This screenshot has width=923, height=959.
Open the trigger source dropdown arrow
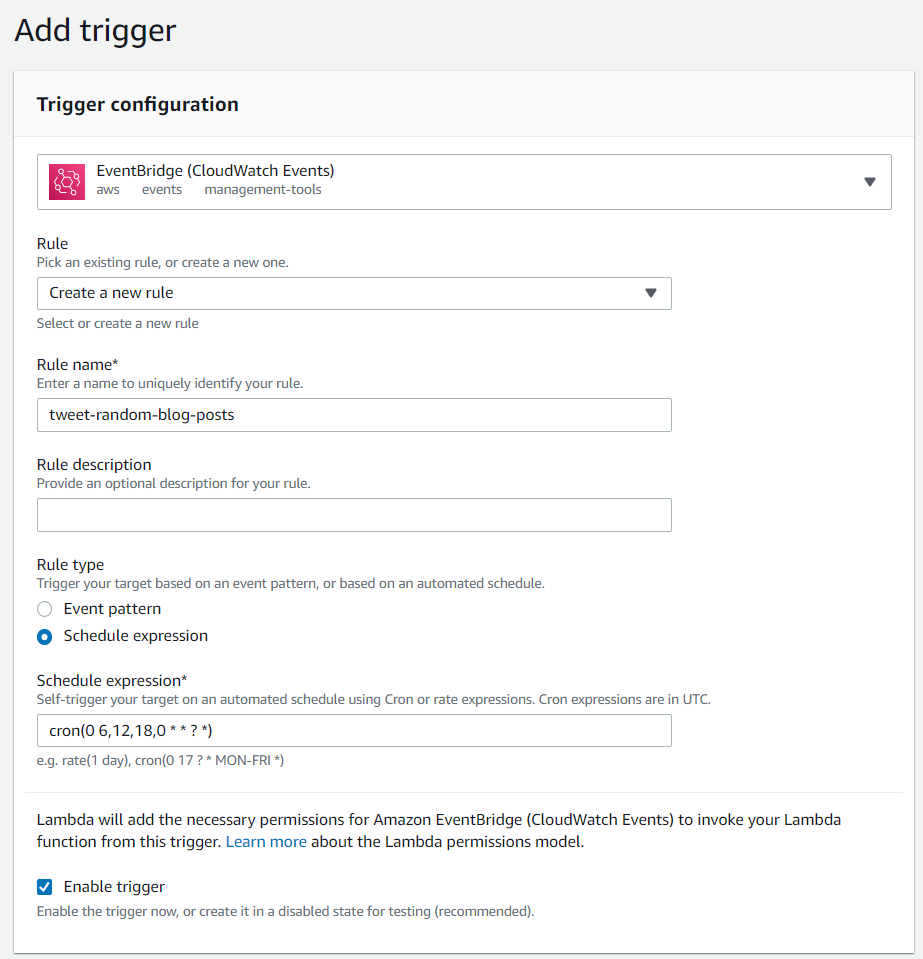point(869,182)
